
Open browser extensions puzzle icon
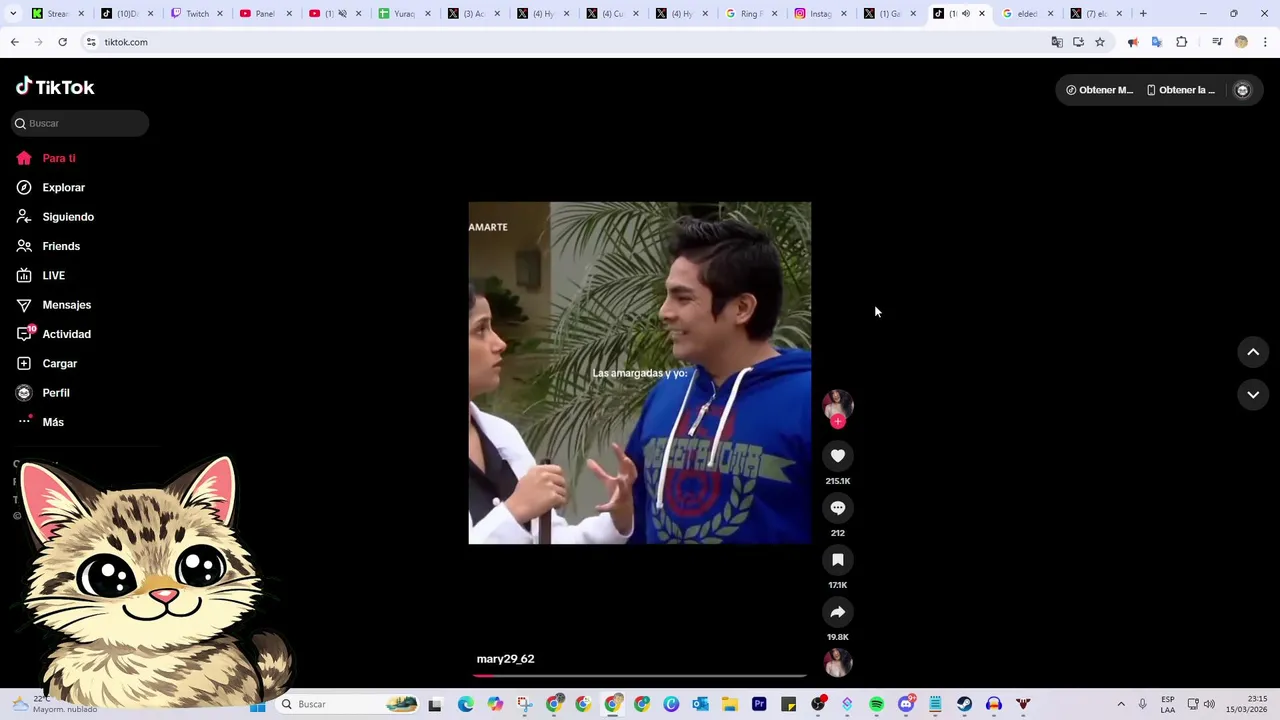tap(1181, 42)
